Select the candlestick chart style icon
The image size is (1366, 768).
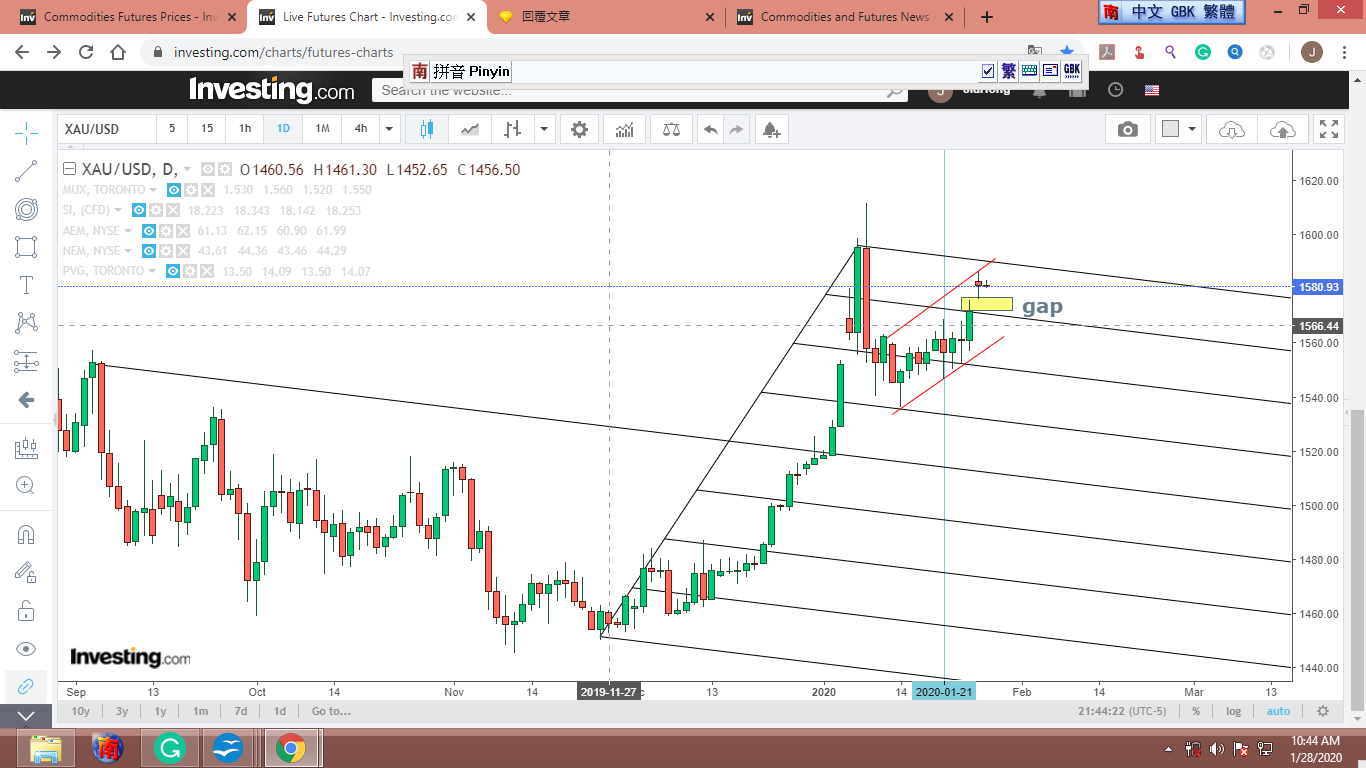(x=427, y=129)
